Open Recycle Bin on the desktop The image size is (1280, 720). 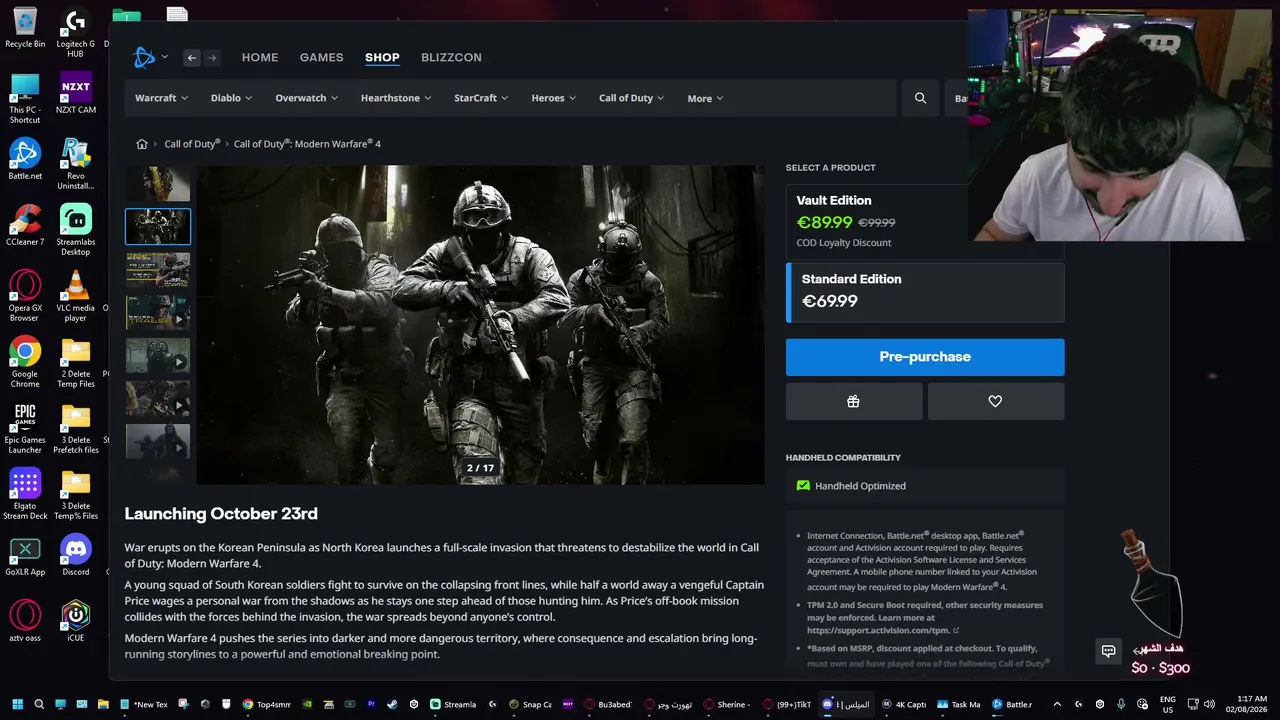pos(25,29)
